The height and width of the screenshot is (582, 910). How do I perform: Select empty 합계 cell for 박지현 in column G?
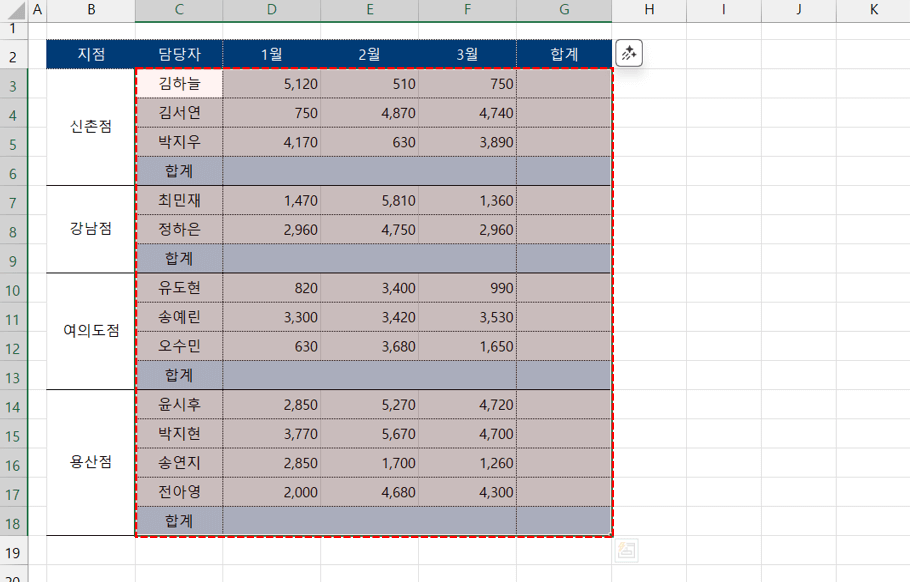point(564,434)
